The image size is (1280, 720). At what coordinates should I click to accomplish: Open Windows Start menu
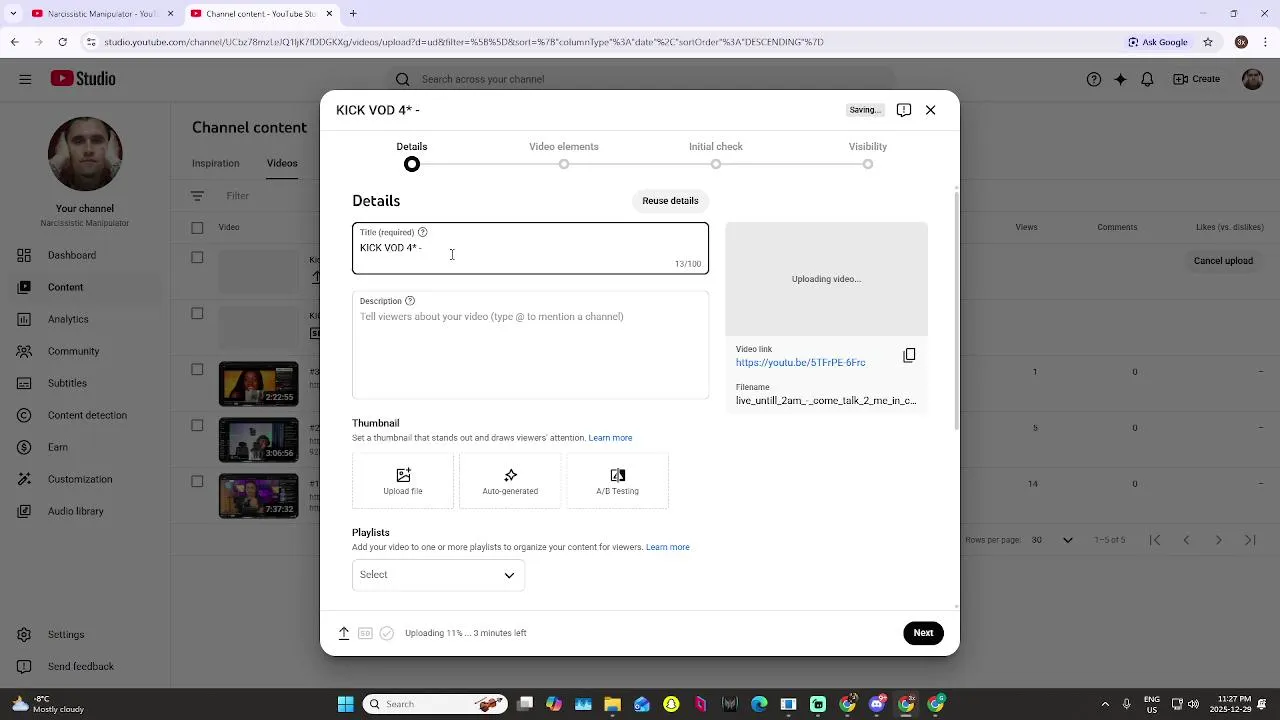tap(345, 704)
